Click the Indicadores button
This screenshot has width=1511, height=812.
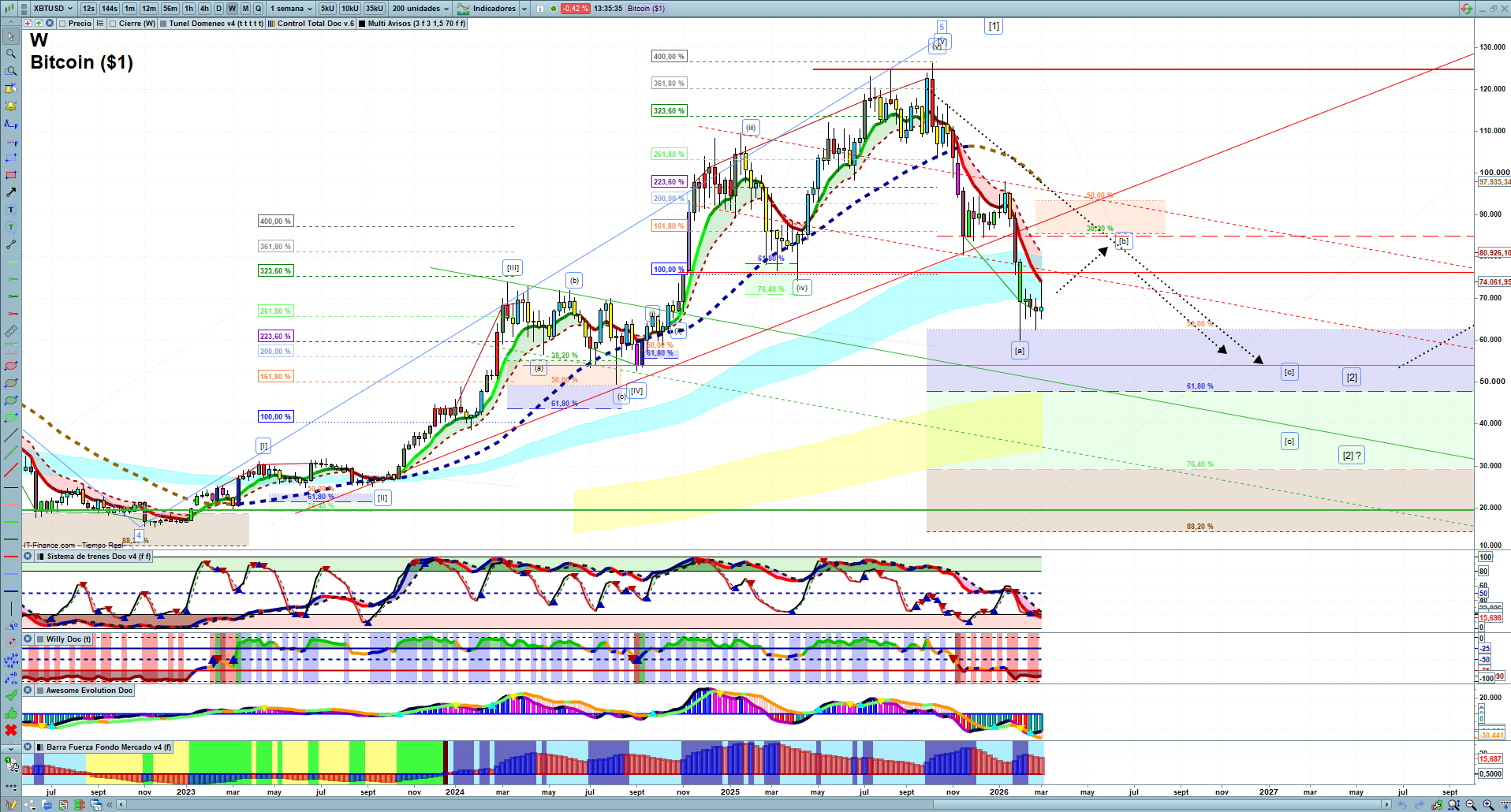(487, 9)
